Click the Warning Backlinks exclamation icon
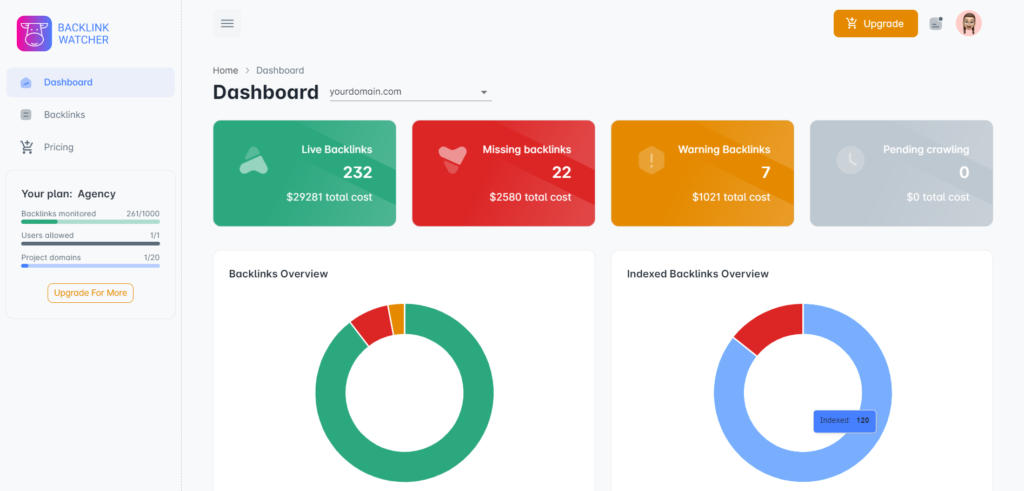This screenshot has height=491, width=1024. coord(651,160)
